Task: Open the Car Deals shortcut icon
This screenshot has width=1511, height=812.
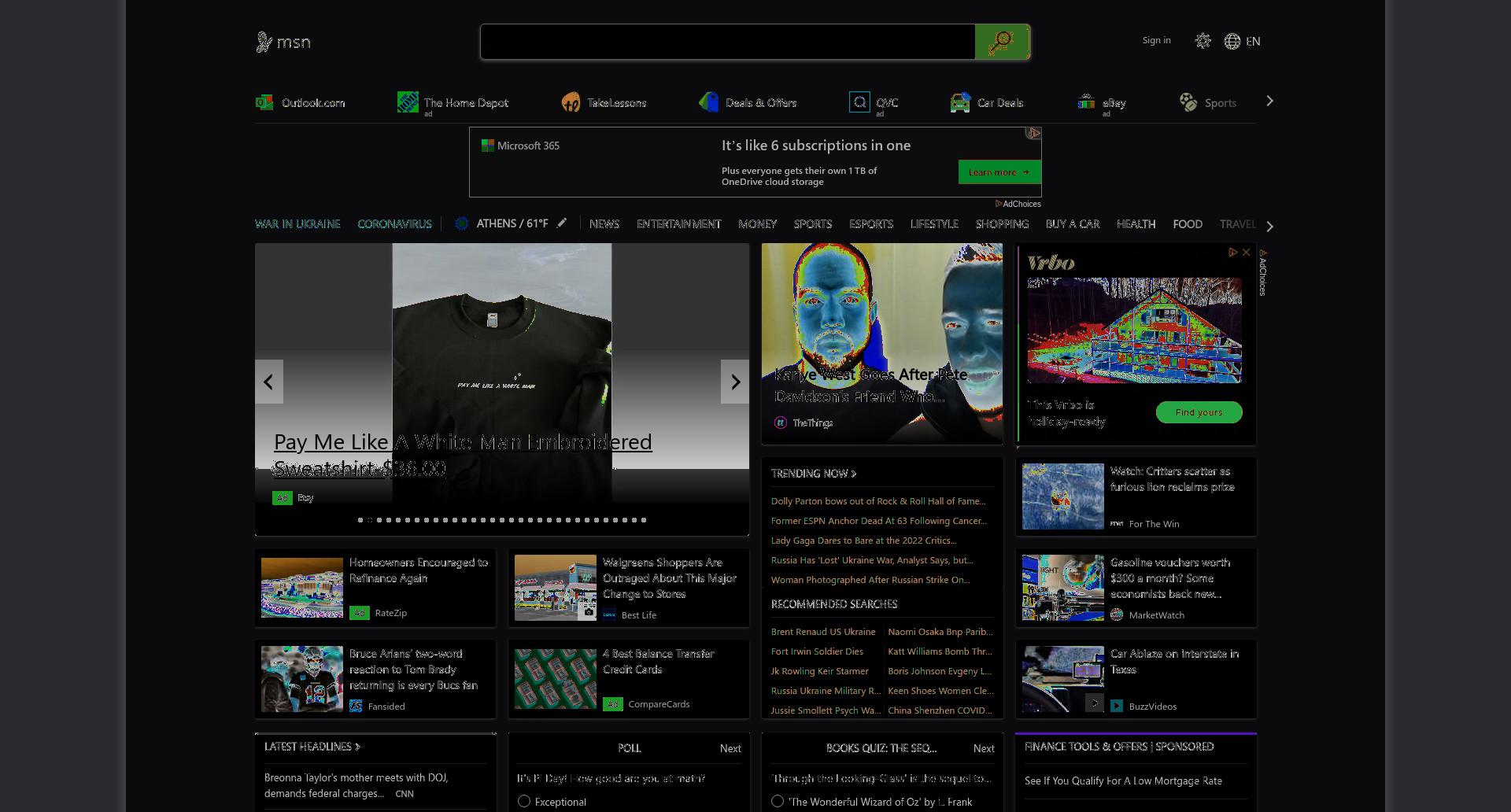Action: tap(960, 102)
